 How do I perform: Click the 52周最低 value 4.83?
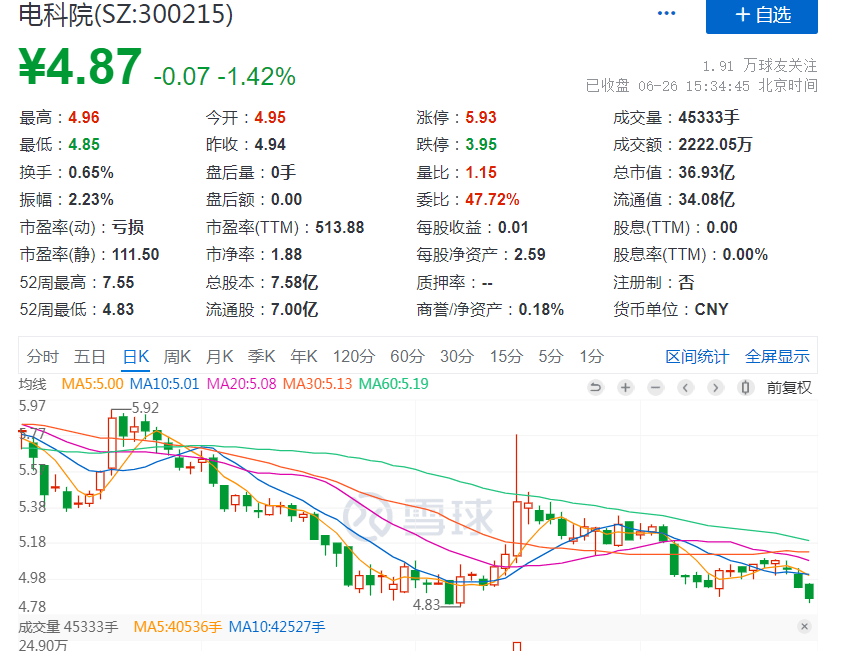tap(118, 310)
